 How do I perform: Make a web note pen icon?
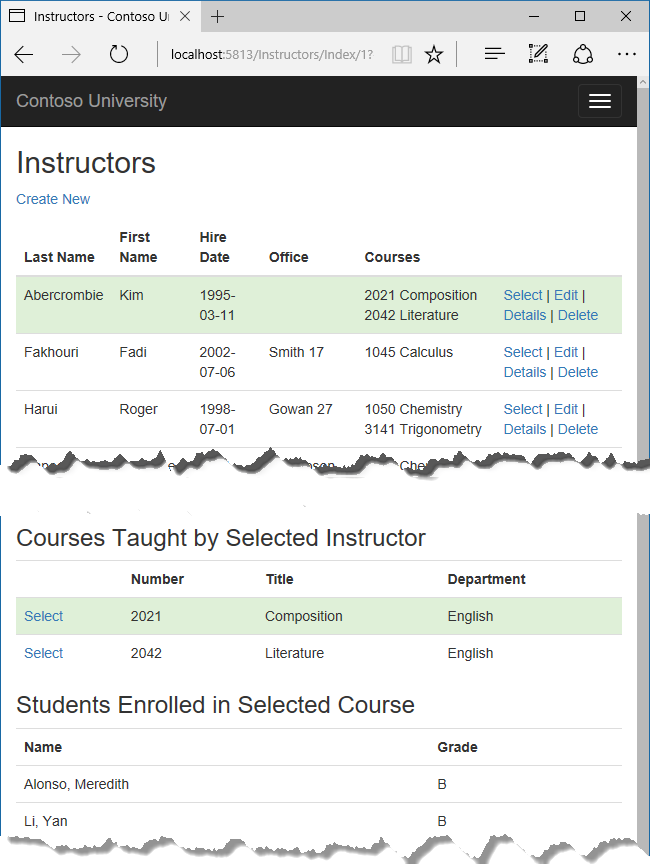[538, 55]
